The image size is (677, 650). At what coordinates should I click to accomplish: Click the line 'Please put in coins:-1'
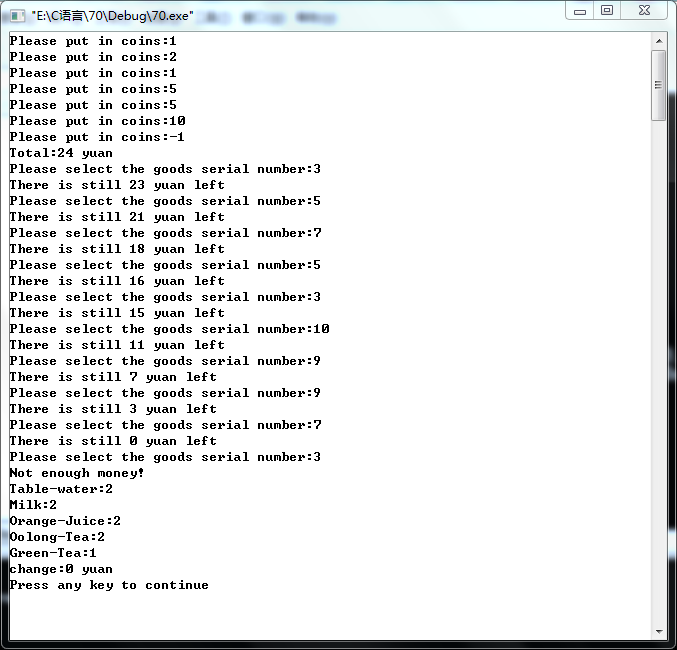(97, 137)
